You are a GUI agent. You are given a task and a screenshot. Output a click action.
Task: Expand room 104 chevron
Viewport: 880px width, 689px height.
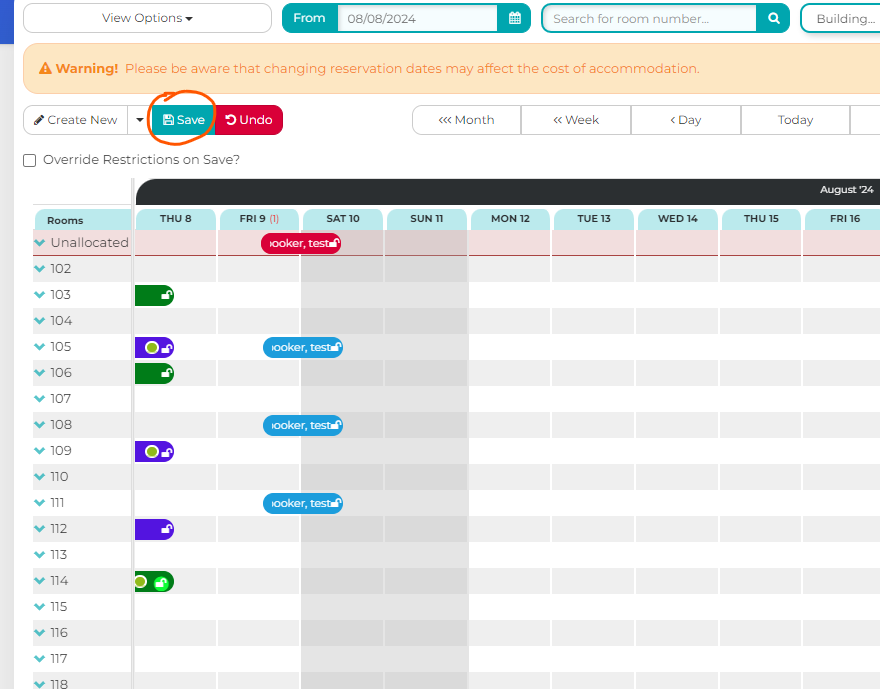[x=39, y=320]
